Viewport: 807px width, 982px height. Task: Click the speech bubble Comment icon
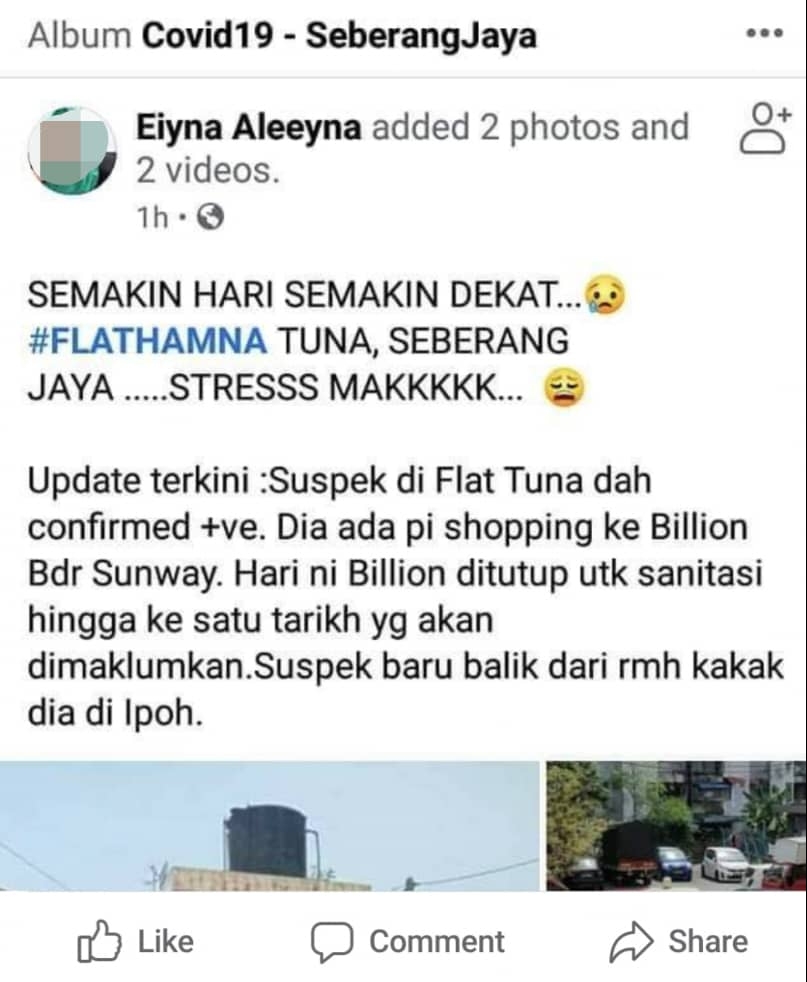tap(332, 942)
